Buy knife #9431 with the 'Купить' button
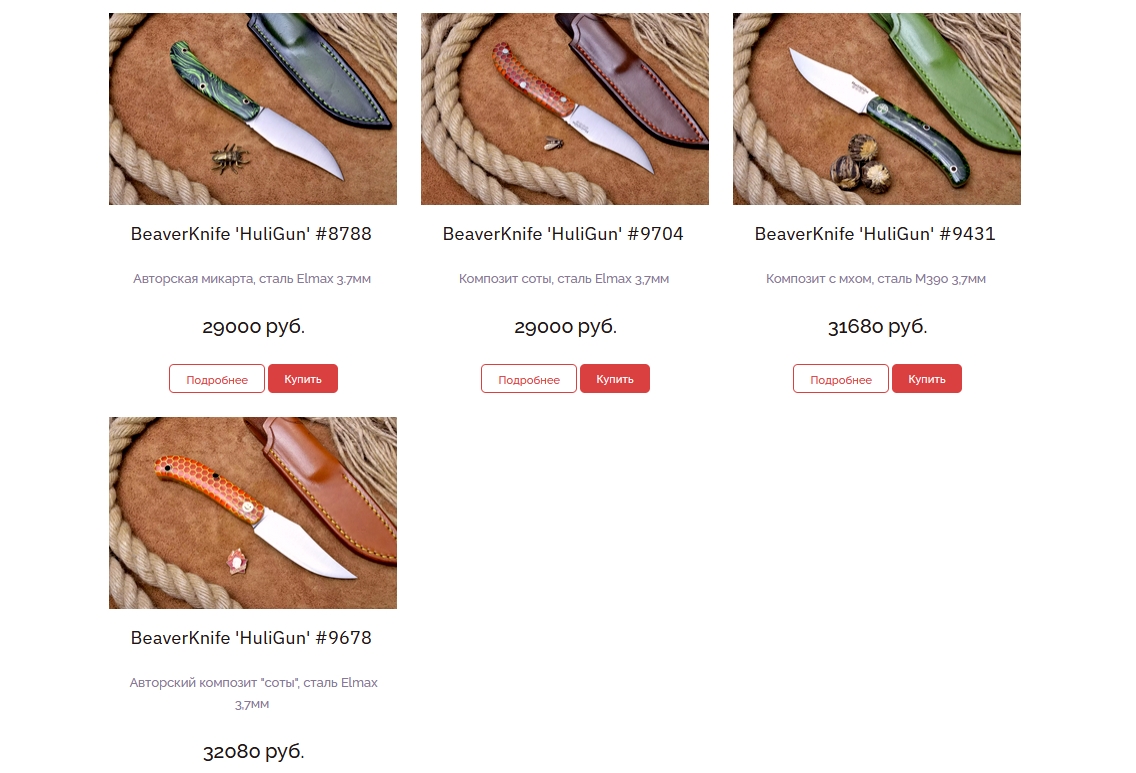1136x773 pixels. point(927,379)
